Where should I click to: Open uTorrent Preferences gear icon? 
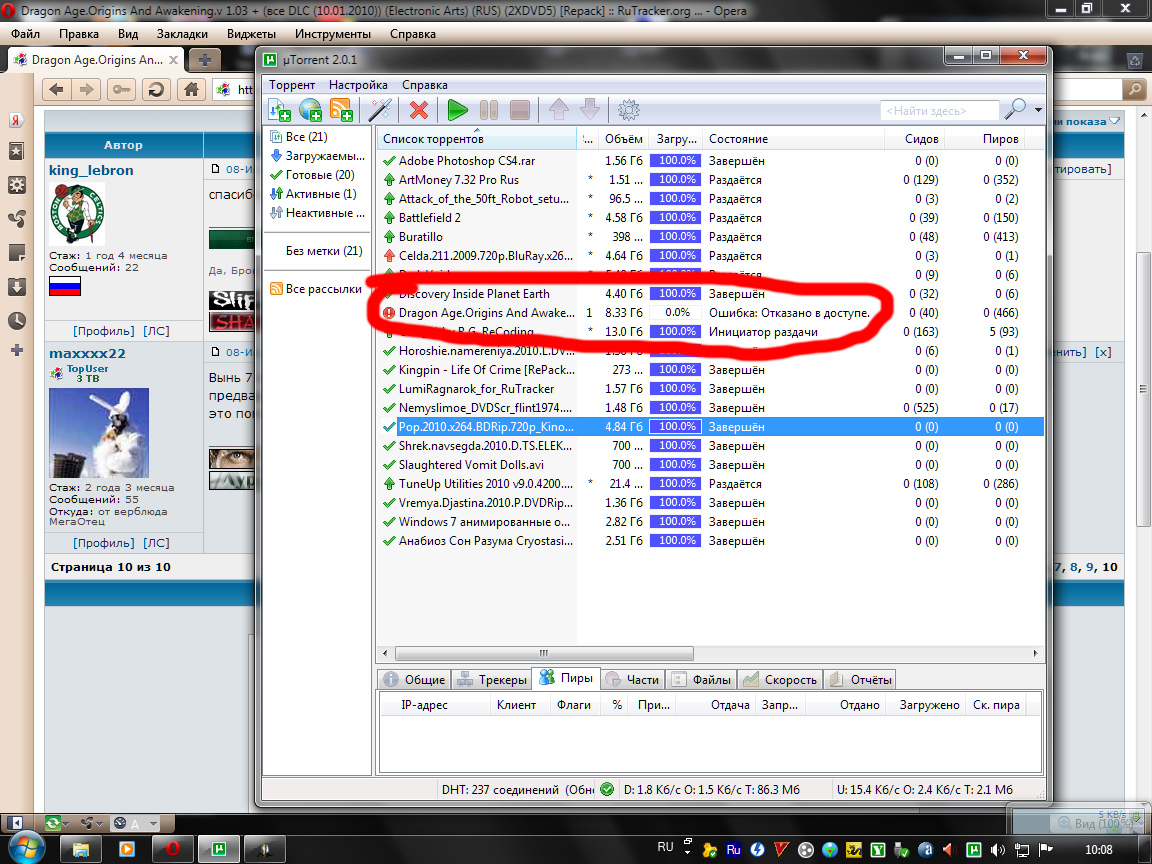pos(628,110)
